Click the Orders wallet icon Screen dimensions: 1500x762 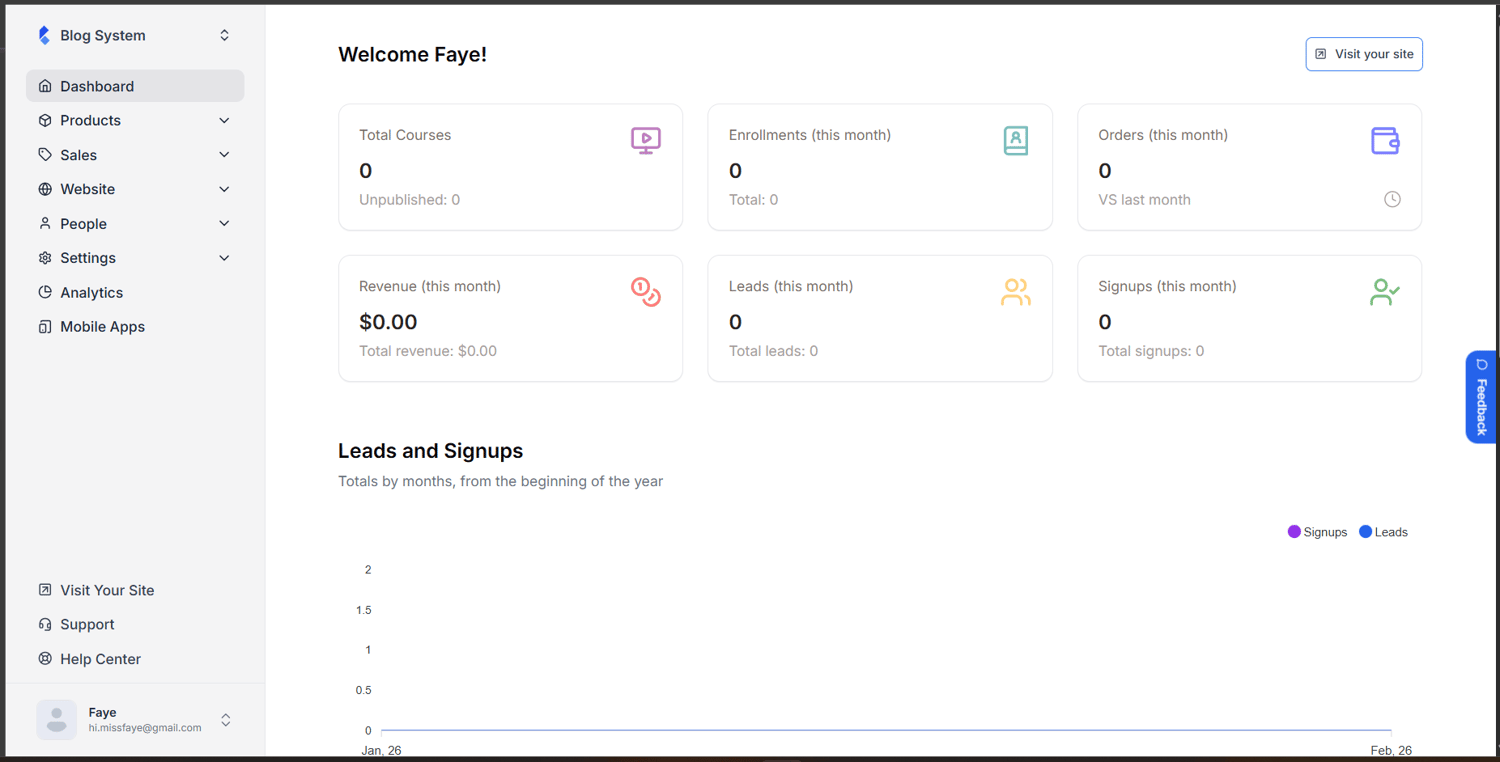1385,140
